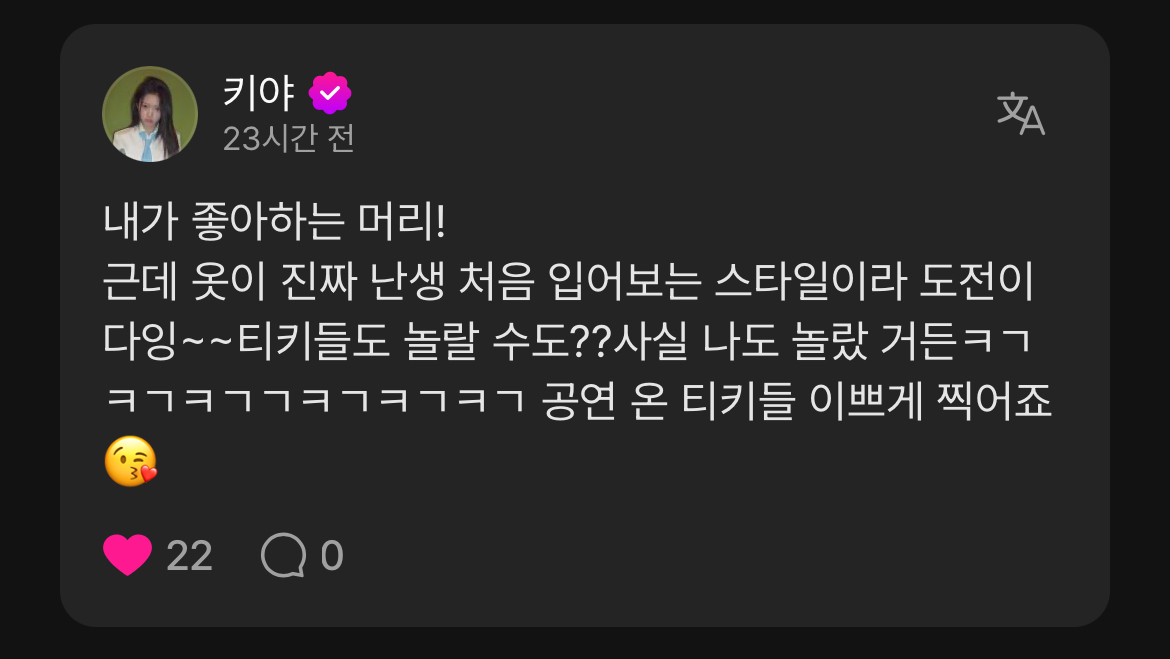Click the pink verified badge next to 키야

(330, 93)
